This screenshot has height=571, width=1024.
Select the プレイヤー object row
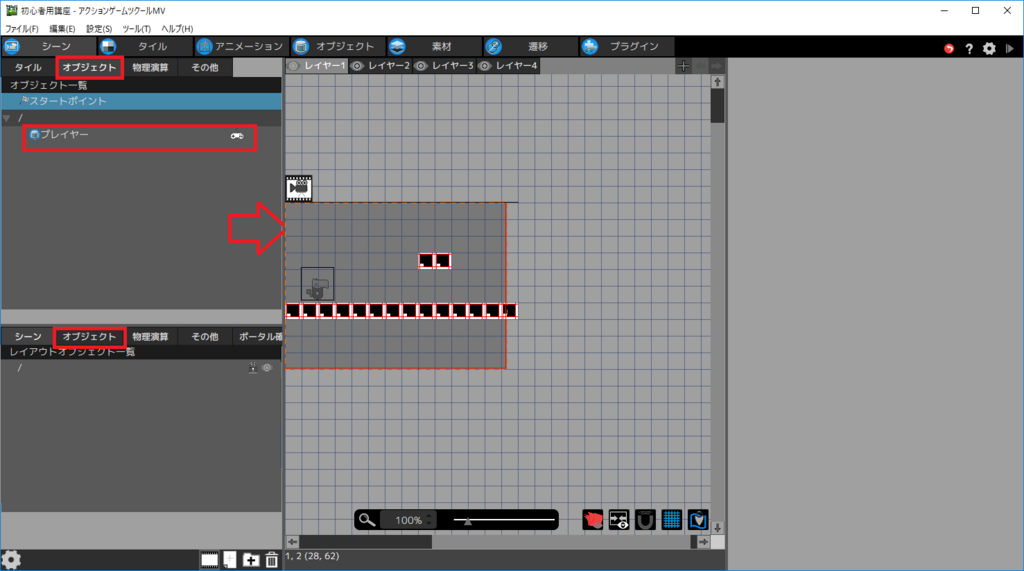pos(139,135)
